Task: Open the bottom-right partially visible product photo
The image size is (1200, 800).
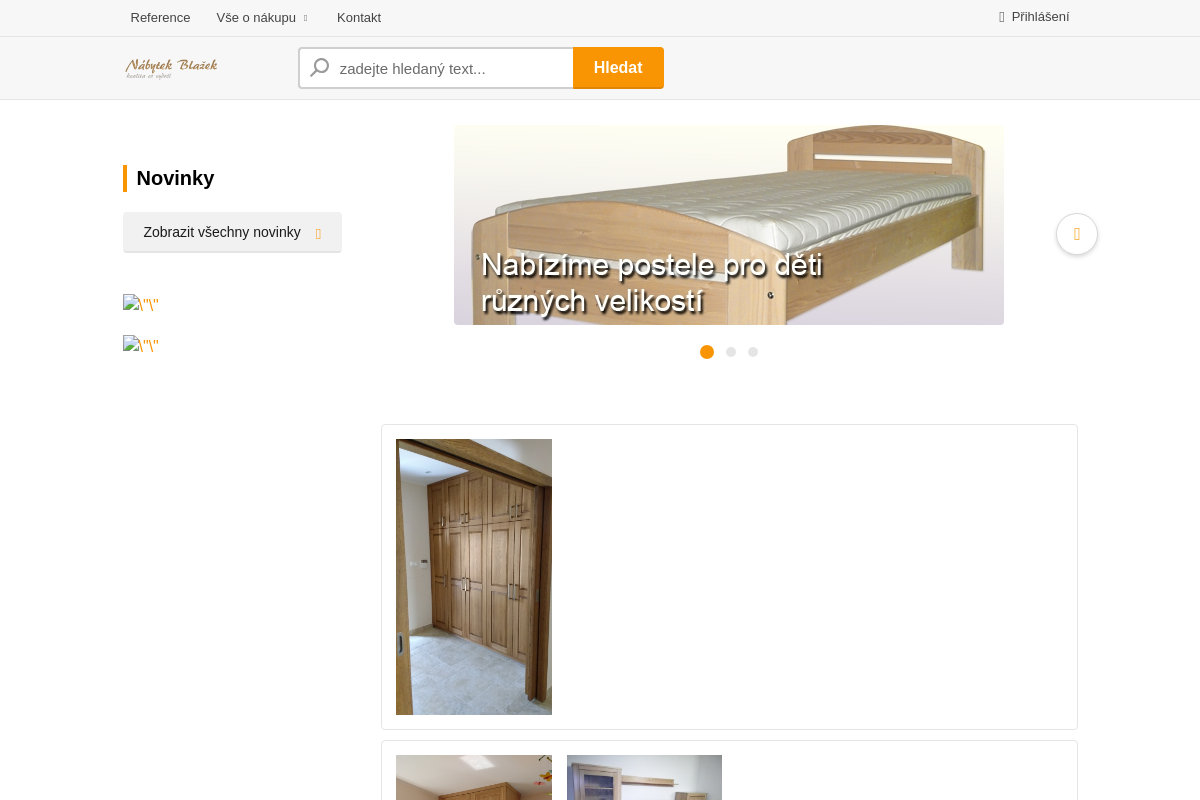Action: (644, 778)
